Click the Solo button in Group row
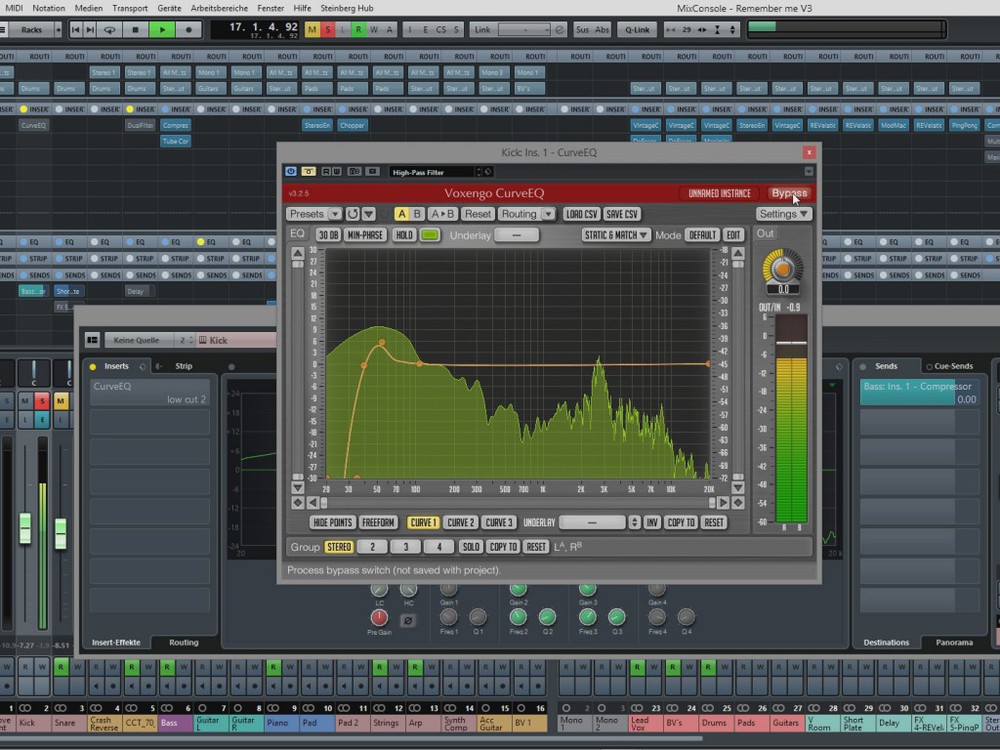The image size is (1000, 750). pos(471,547)
